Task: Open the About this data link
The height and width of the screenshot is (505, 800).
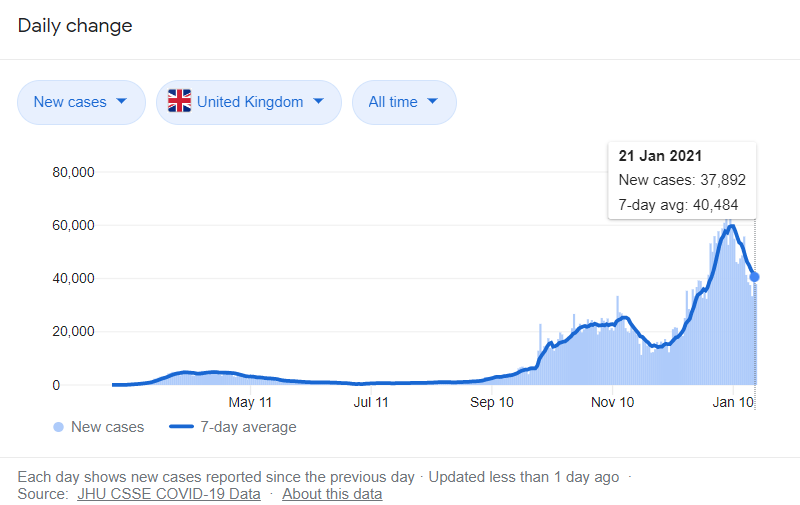Action: click(332, 494)
